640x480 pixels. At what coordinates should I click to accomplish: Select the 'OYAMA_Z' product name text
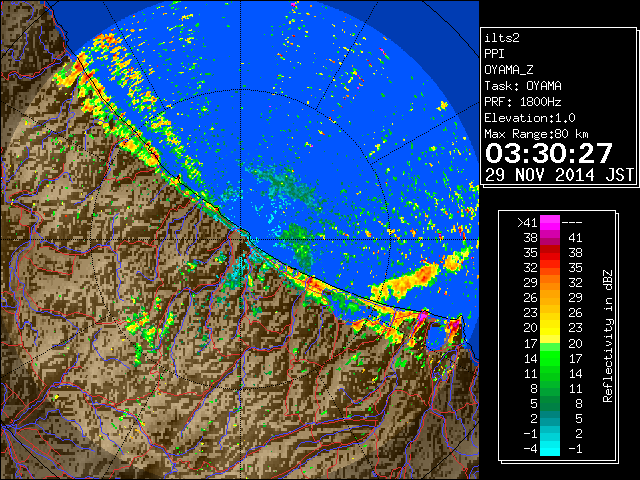point(509,70)
